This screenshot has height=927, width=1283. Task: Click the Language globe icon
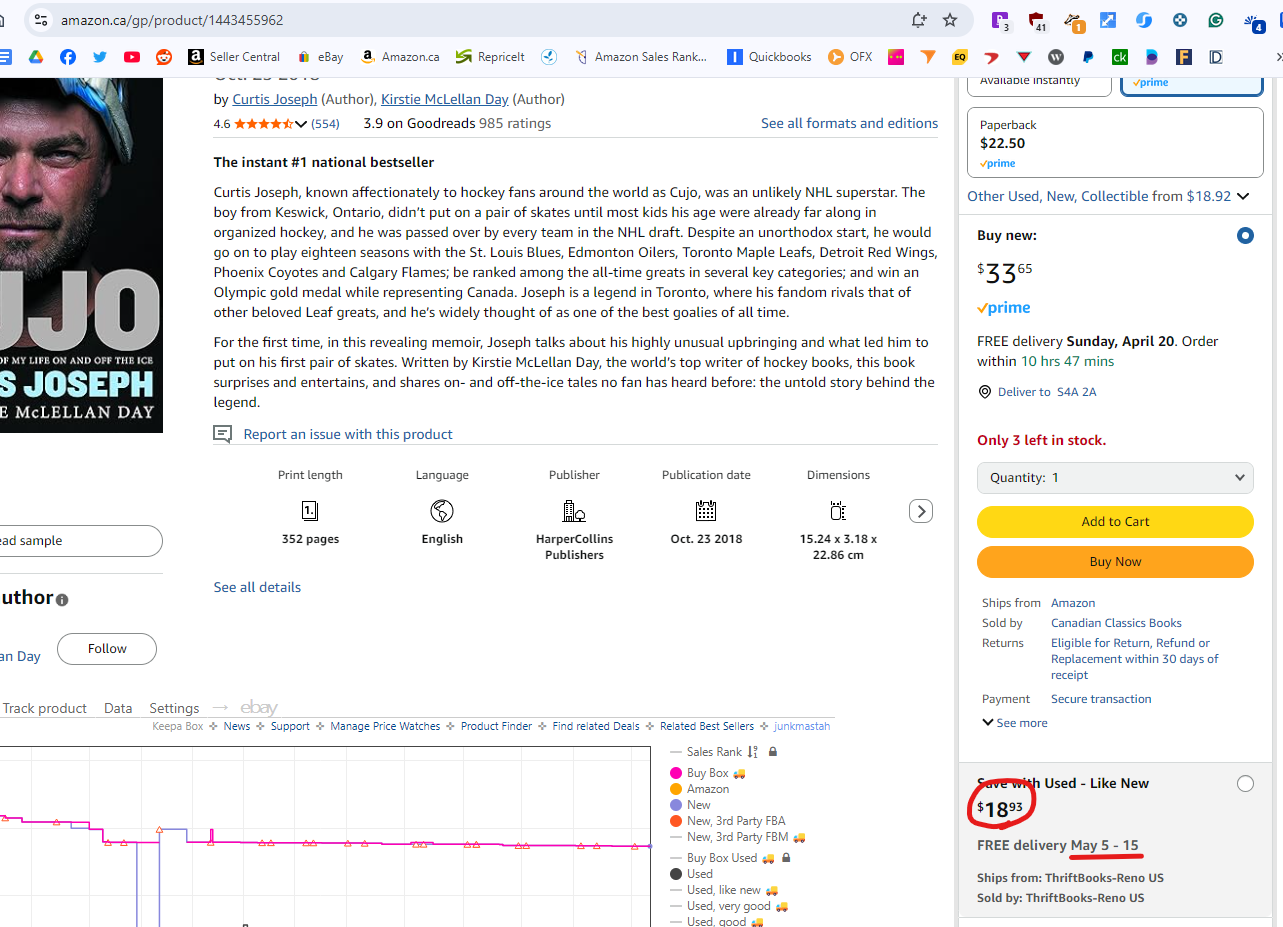(x=442, y=511)
